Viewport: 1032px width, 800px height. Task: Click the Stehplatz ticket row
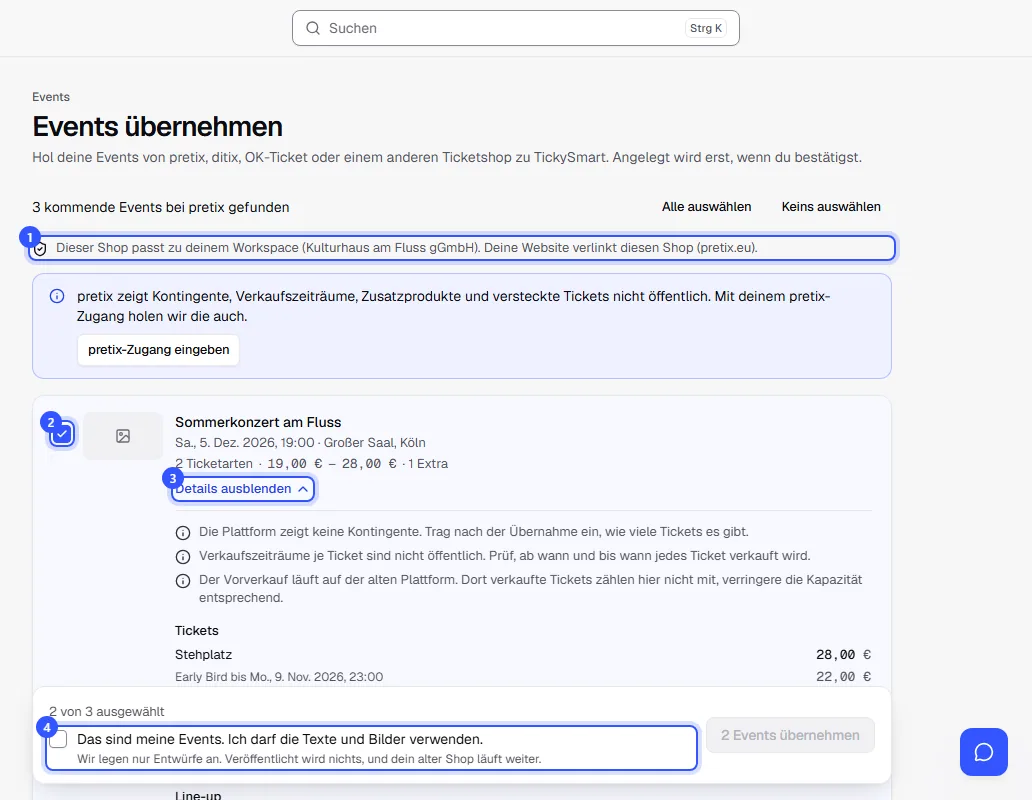click(523, 655)
